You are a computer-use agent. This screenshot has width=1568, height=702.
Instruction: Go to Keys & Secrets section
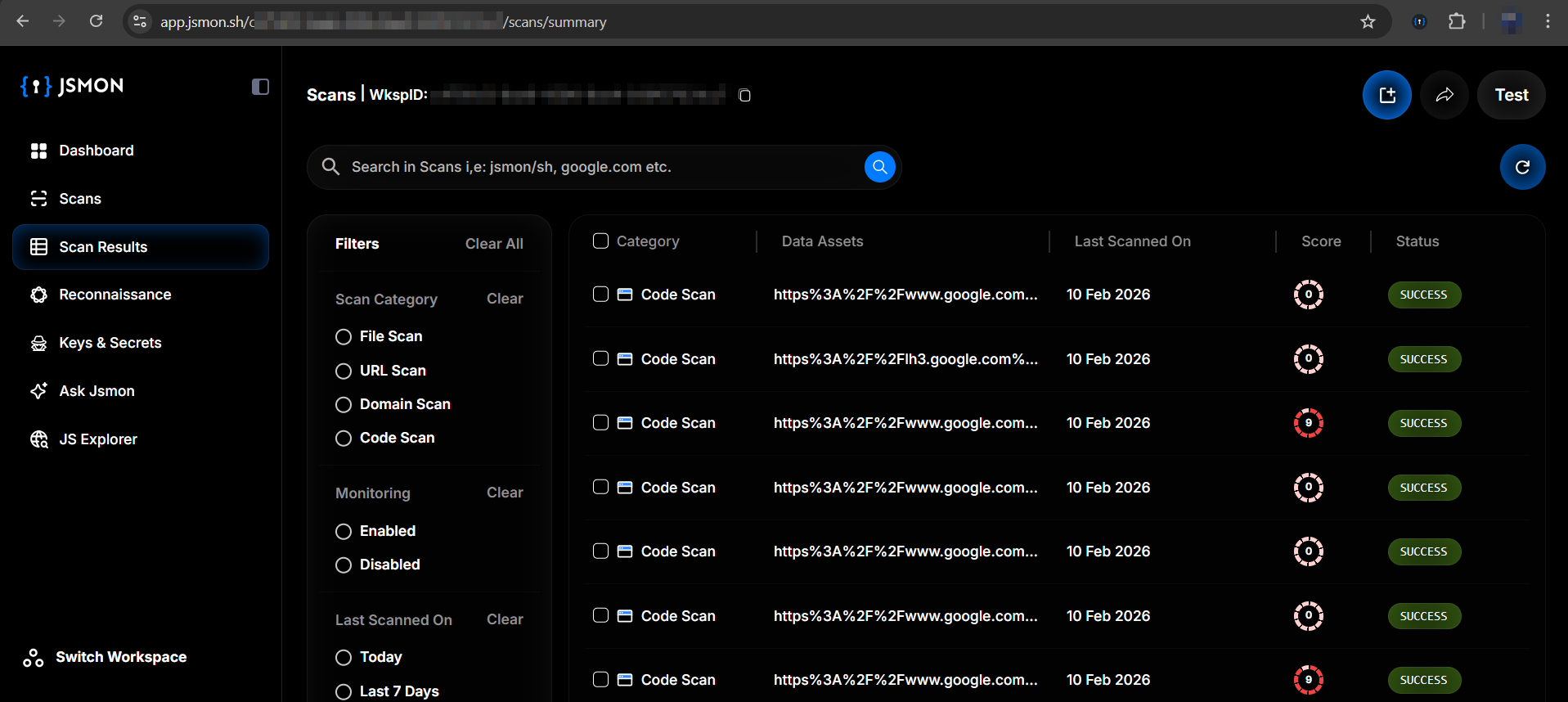tap(110, 343)
